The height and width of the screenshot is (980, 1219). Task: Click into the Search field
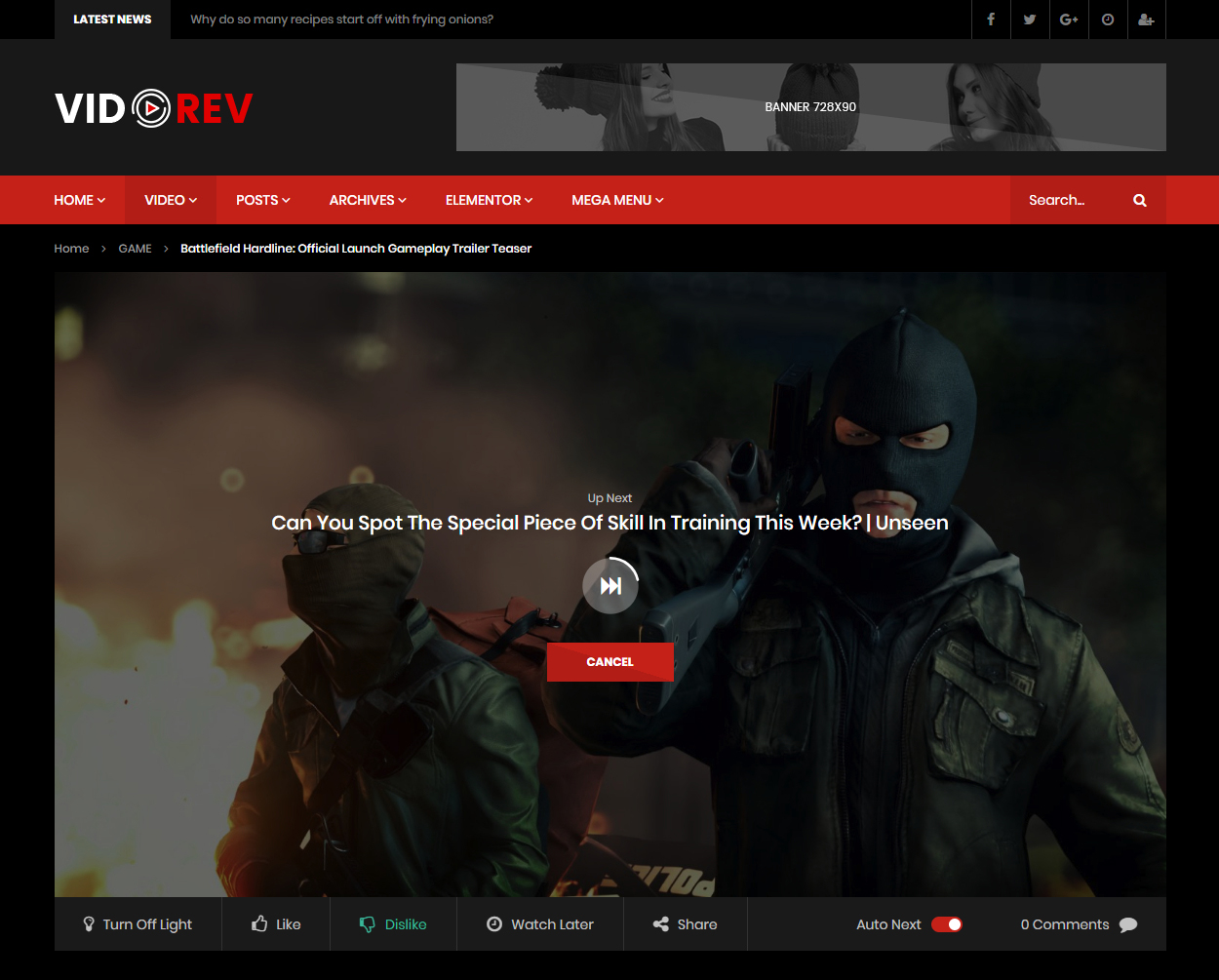click(x=1068, y=200)
